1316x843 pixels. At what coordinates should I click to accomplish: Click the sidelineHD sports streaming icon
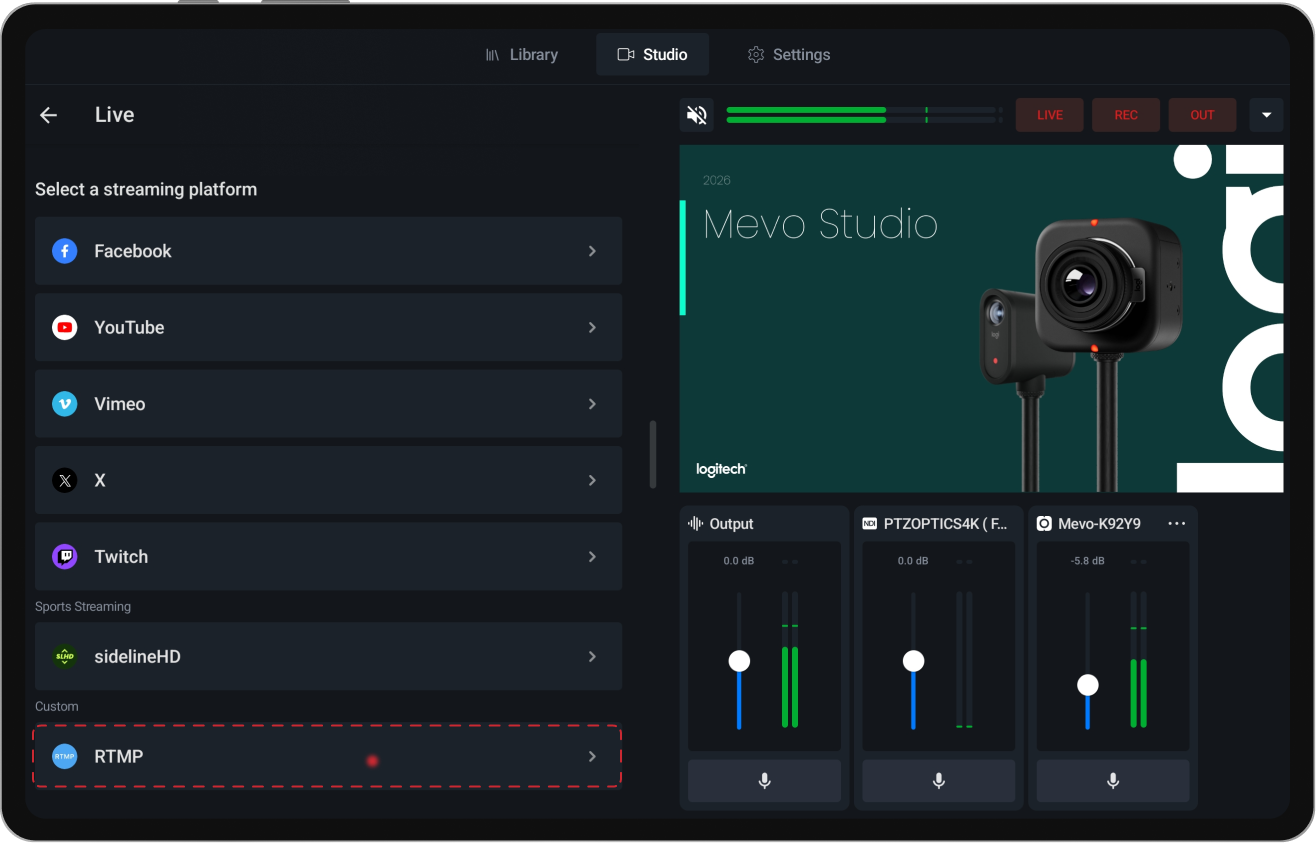[64, 656]
